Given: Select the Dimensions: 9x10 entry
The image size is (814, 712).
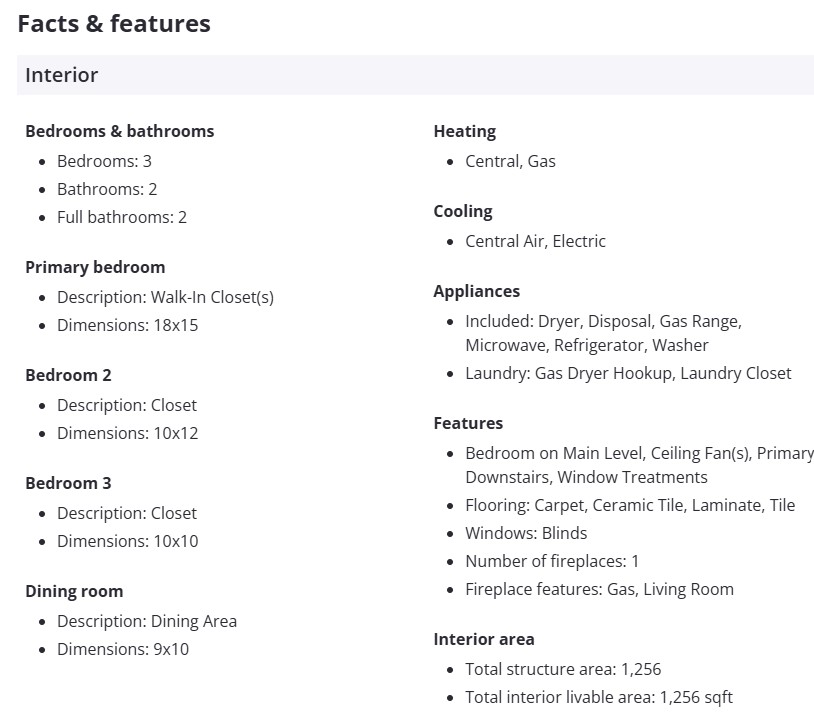Looking at the screenshot, I should (x=122, y=649).
